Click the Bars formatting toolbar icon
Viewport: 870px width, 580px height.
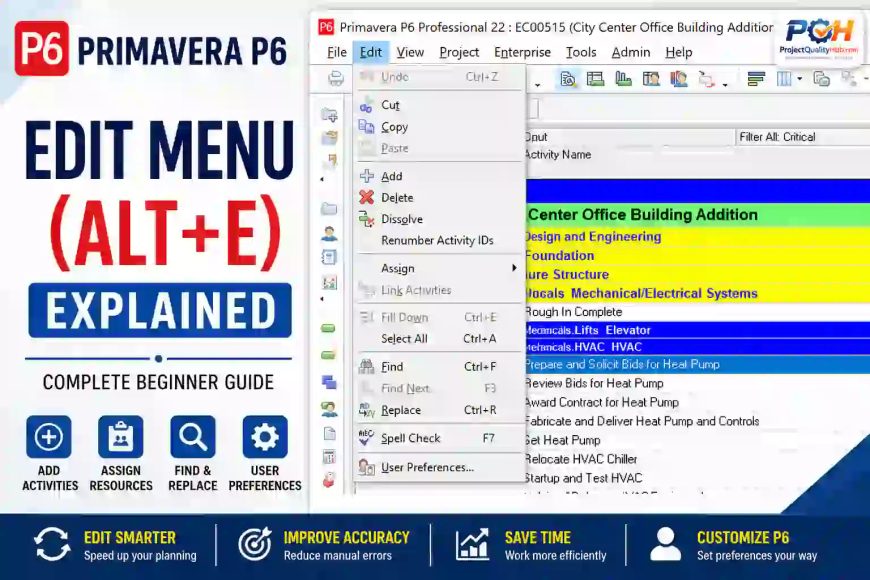(756, 79)
